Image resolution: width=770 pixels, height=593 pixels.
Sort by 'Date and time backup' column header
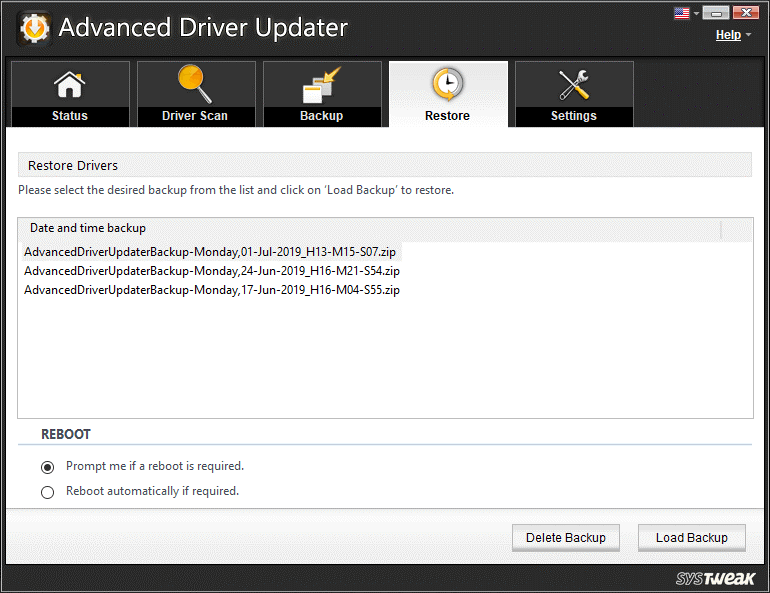pos(369,229)
